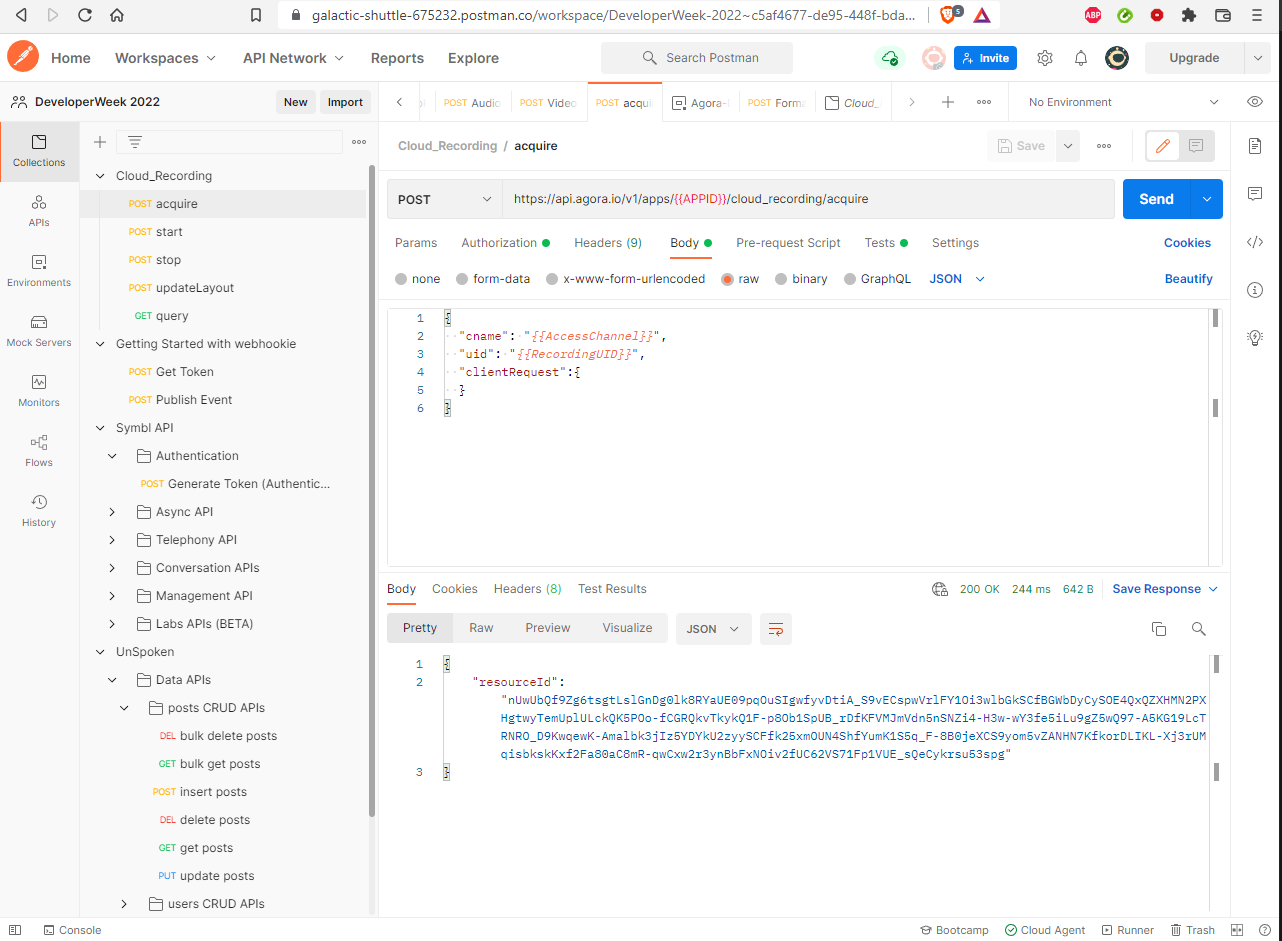Open the code snippet icon
The height and width of the screenshot is (941, 1282).
point(1255,242)
